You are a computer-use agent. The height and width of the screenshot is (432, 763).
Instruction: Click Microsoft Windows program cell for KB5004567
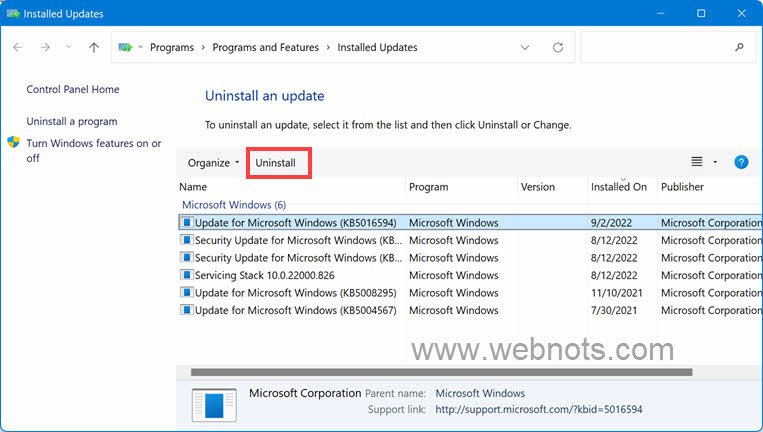[x=454, y=310]
